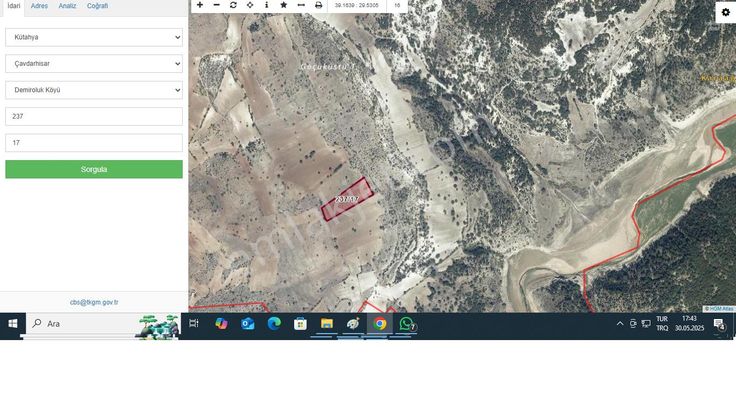This screenshot has width=736, height=414.
Task: Zoom in with the plus tool
Action: point(200,5)
